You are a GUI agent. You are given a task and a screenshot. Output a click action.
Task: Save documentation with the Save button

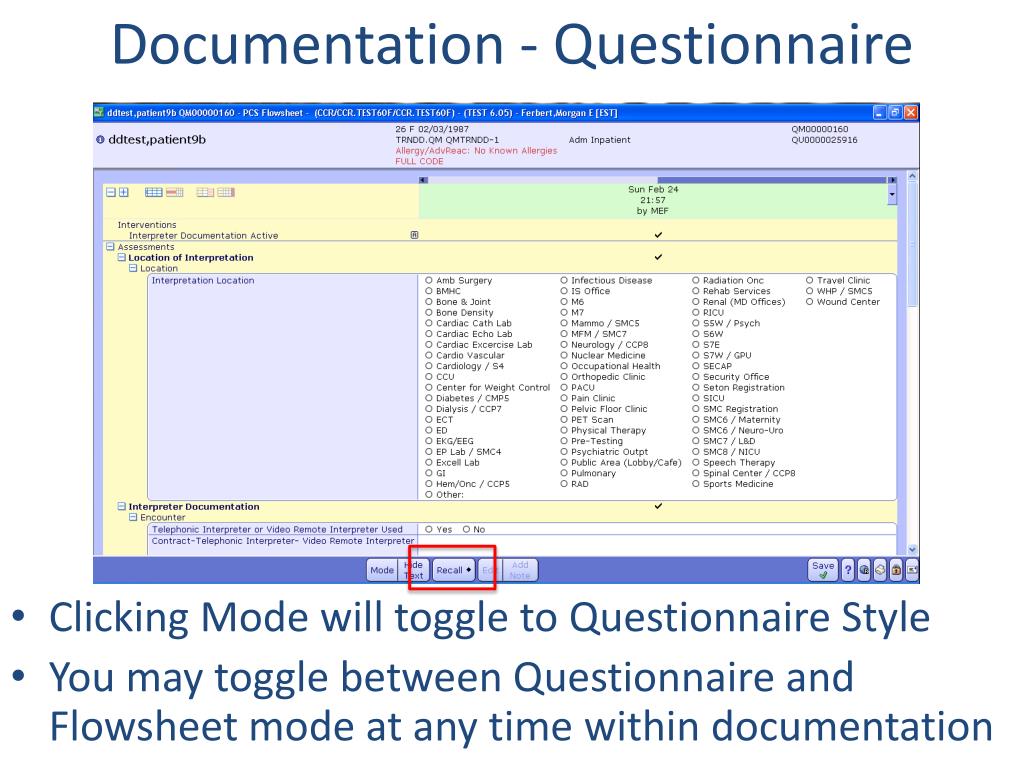[x=823, y=570]
